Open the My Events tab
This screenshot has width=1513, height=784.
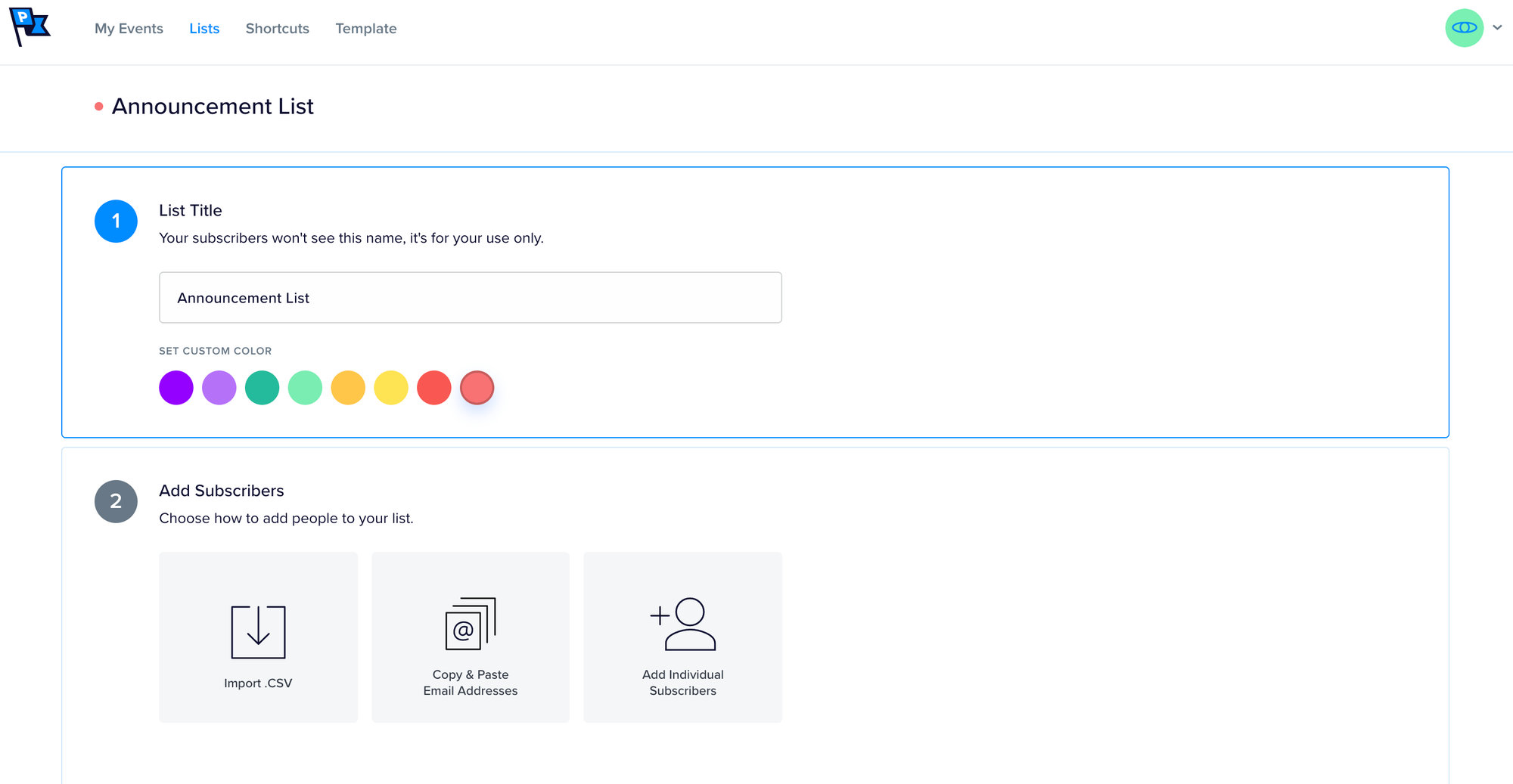tap(129, 29)
